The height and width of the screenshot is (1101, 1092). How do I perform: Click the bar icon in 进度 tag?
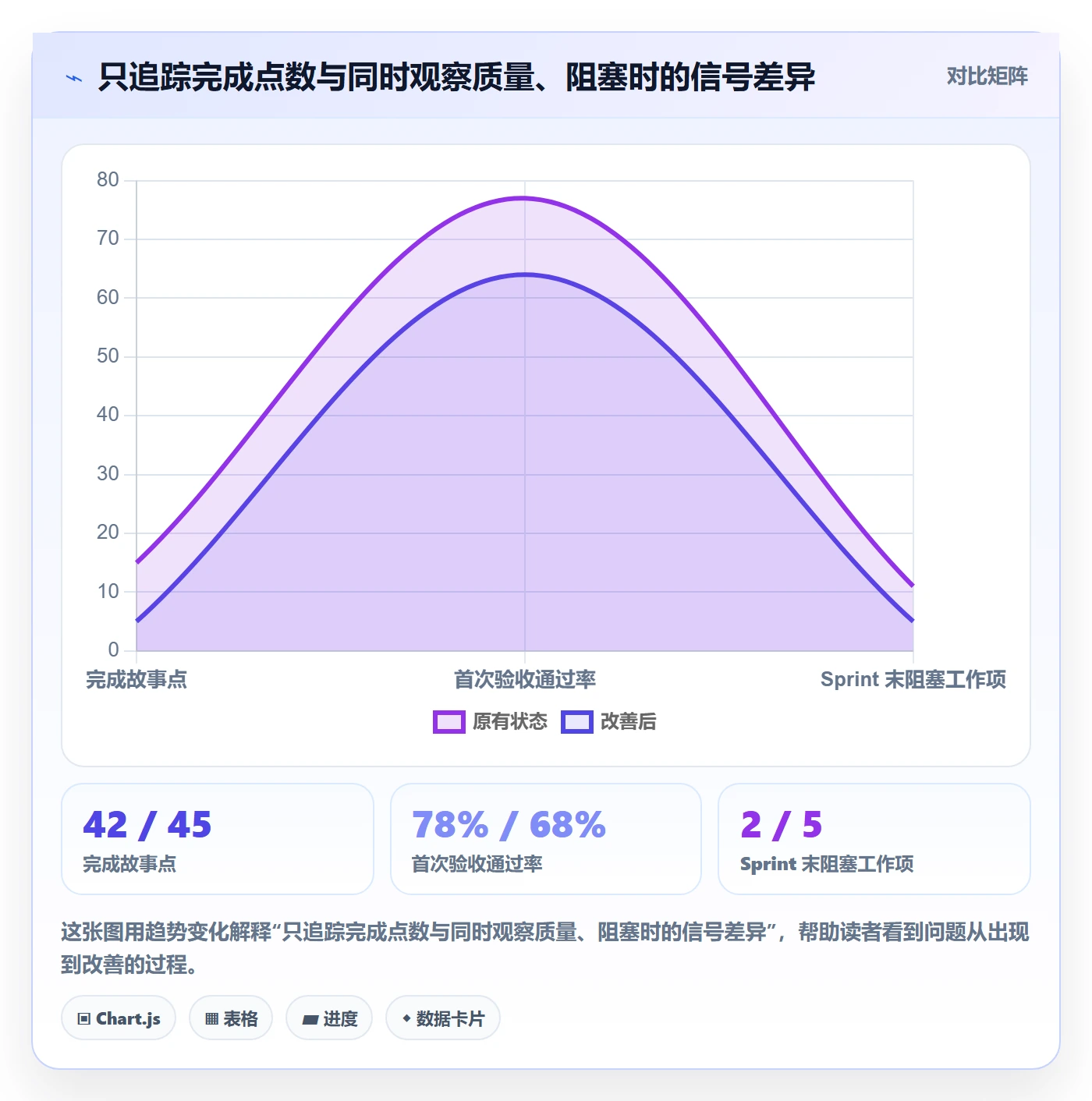[310, 1019]
